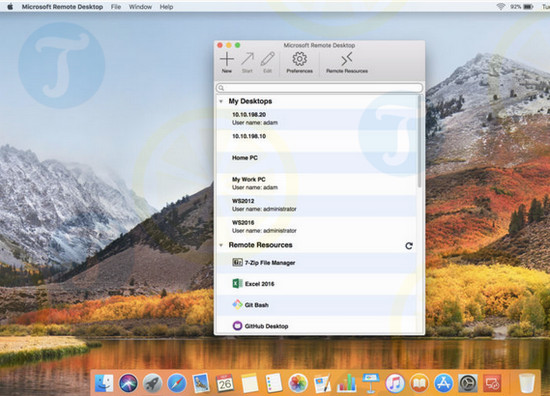
Task: Click the Edit pencil toolbar icon
Action: click(268, 62)
